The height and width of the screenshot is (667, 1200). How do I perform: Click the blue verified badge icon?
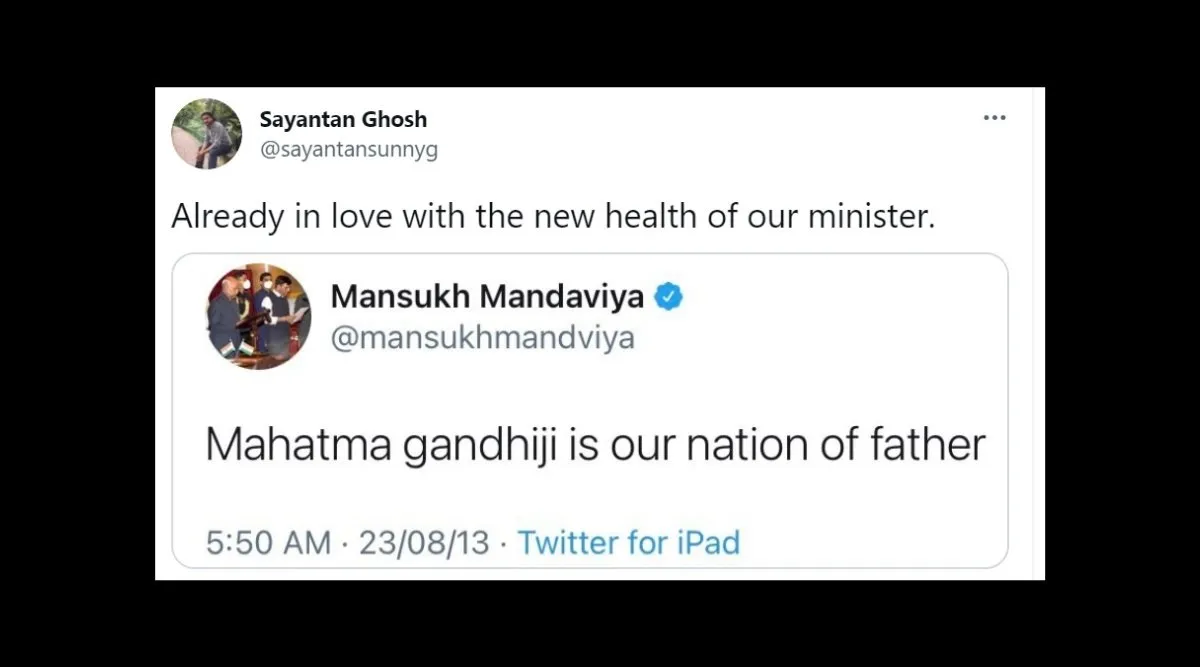668,297
